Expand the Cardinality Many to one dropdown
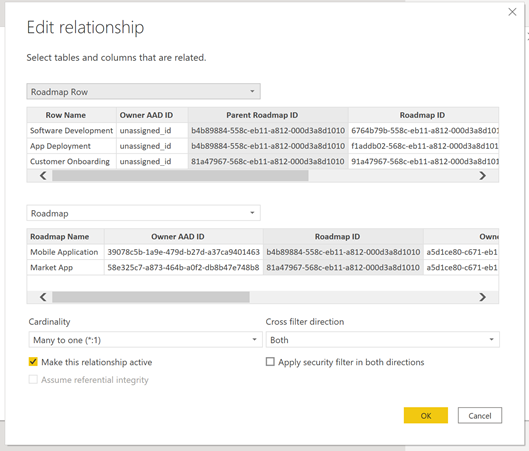Viewport: 529px width, 451px height. [145, 340]
